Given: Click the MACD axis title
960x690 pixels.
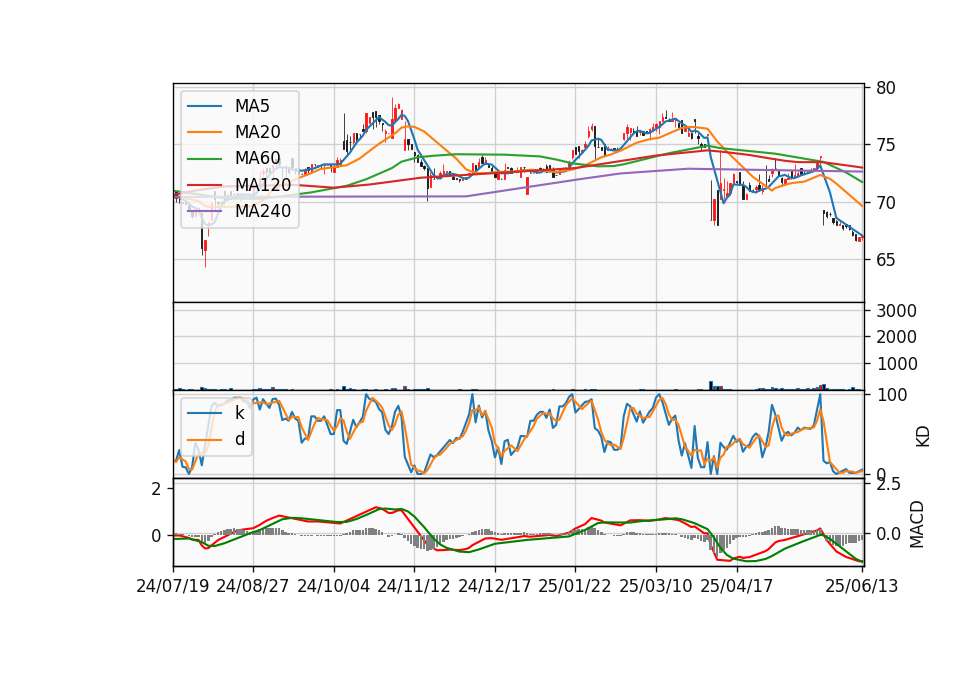Looking at the screenshot, I should (x=917, y=524).
